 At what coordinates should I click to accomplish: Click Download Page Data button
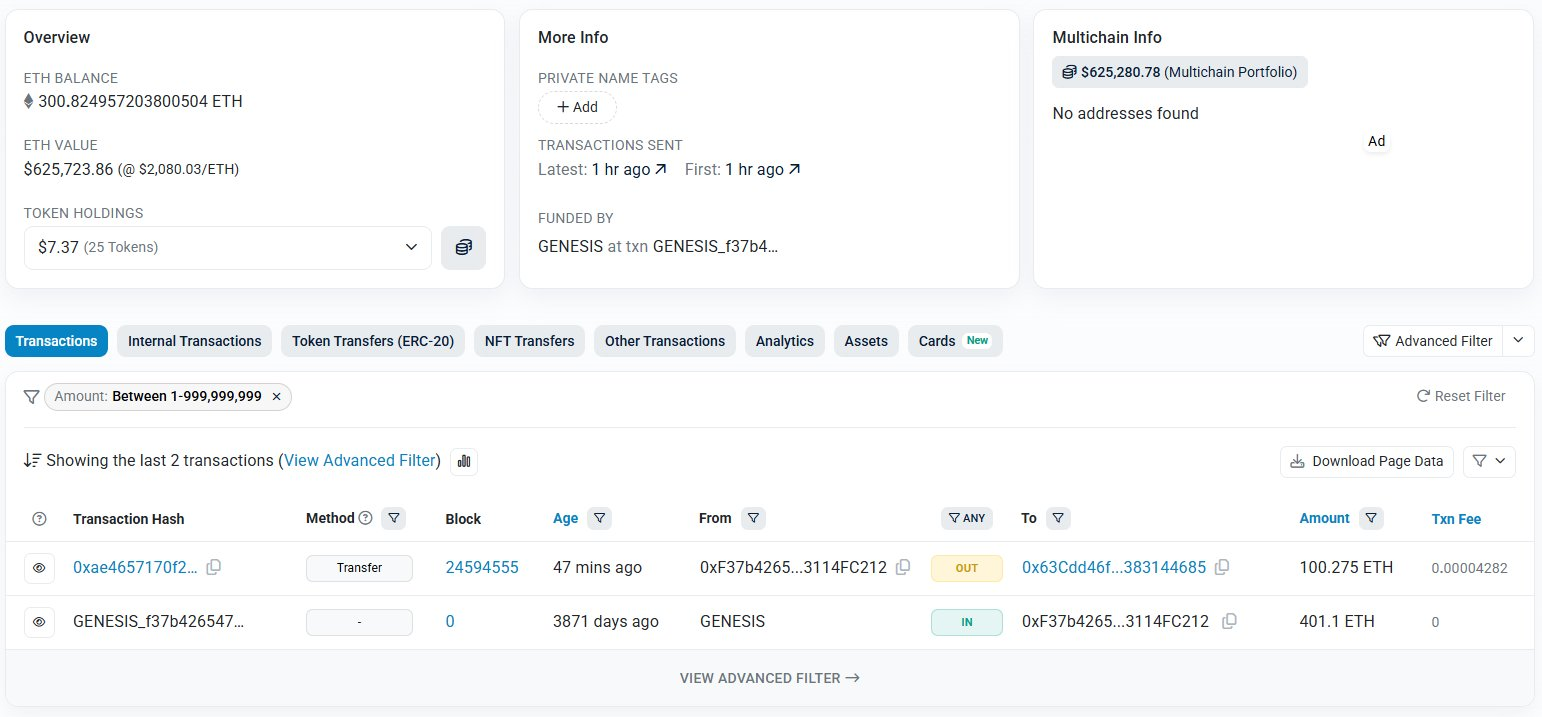(x=1366, y=461)
